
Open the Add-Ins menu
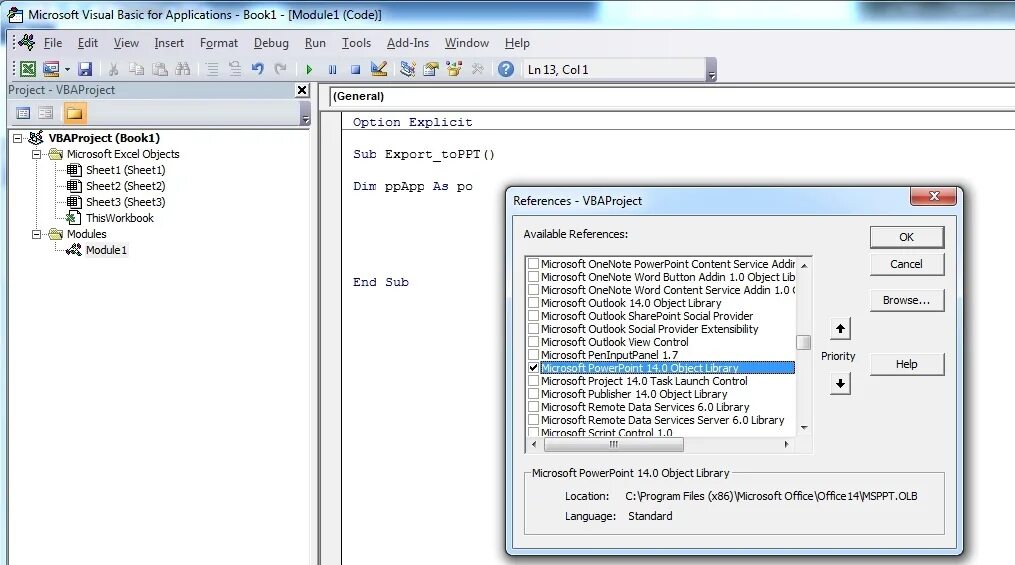pos(408,43)
